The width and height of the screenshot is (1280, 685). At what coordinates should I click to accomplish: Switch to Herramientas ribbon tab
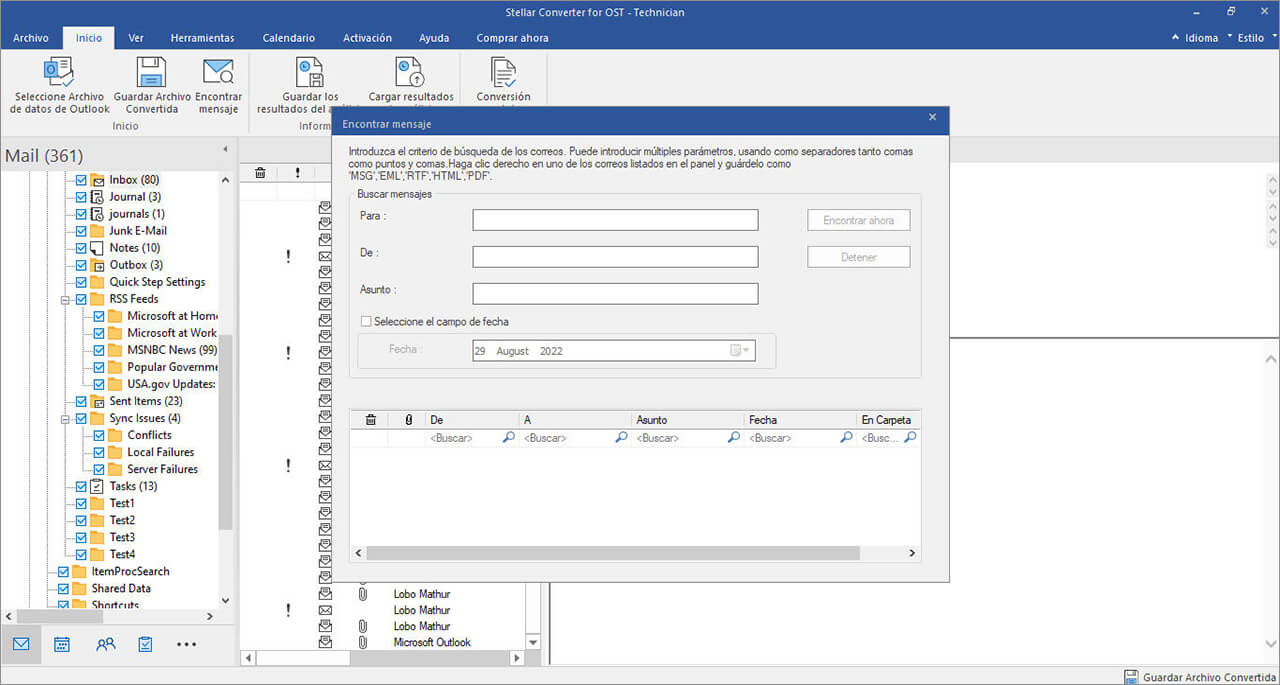click(202, 38)
